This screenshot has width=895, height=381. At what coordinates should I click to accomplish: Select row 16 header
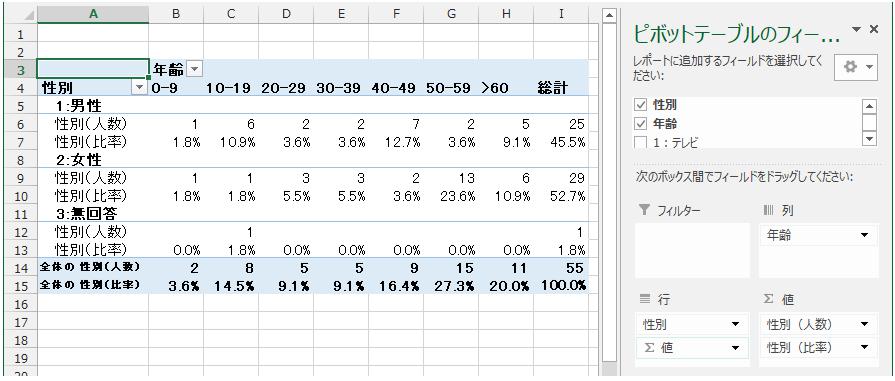[21, 303]
